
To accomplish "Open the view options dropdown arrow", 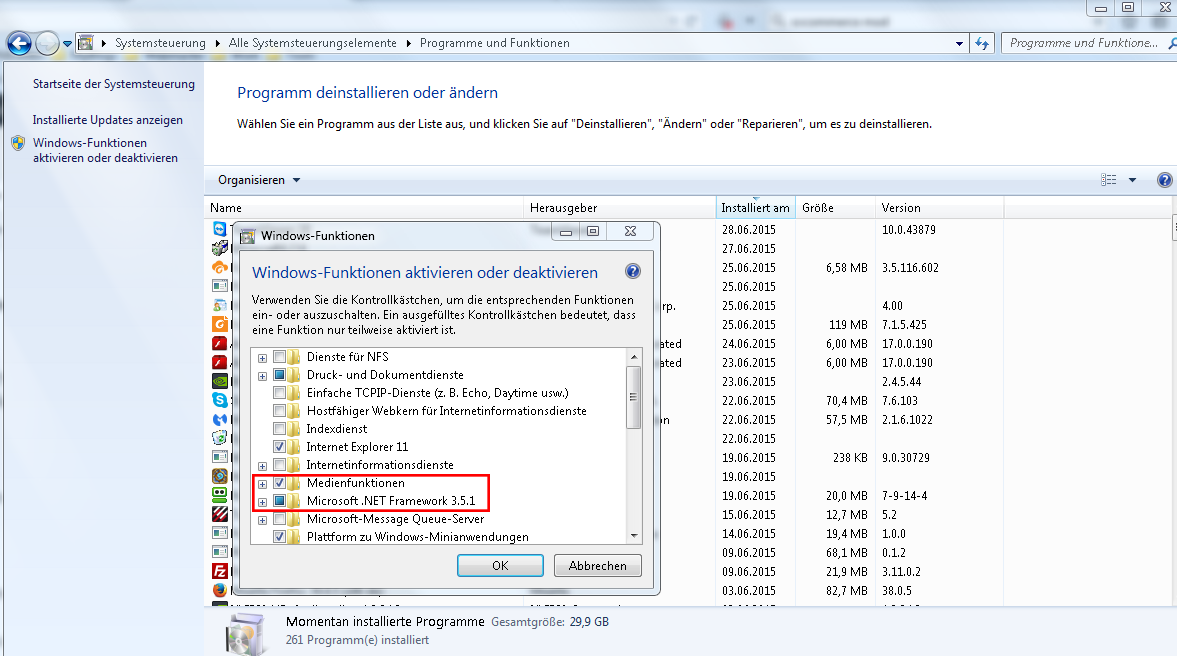I will [1132, 180].
